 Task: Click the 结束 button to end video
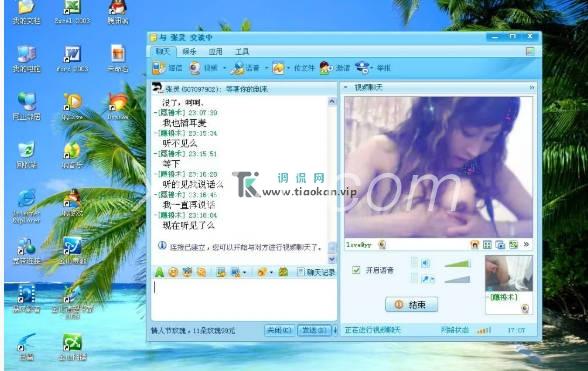[411, 304]
